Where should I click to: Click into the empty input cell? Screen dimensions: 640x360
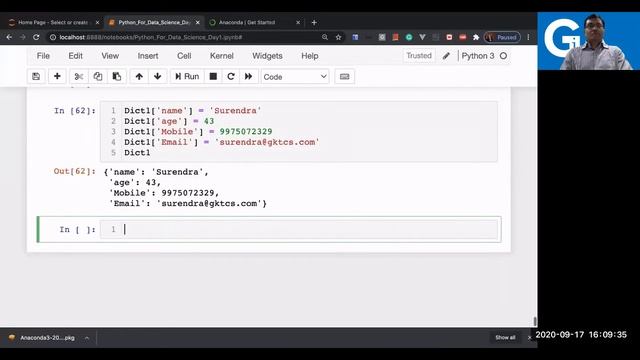tap(299, 229)
